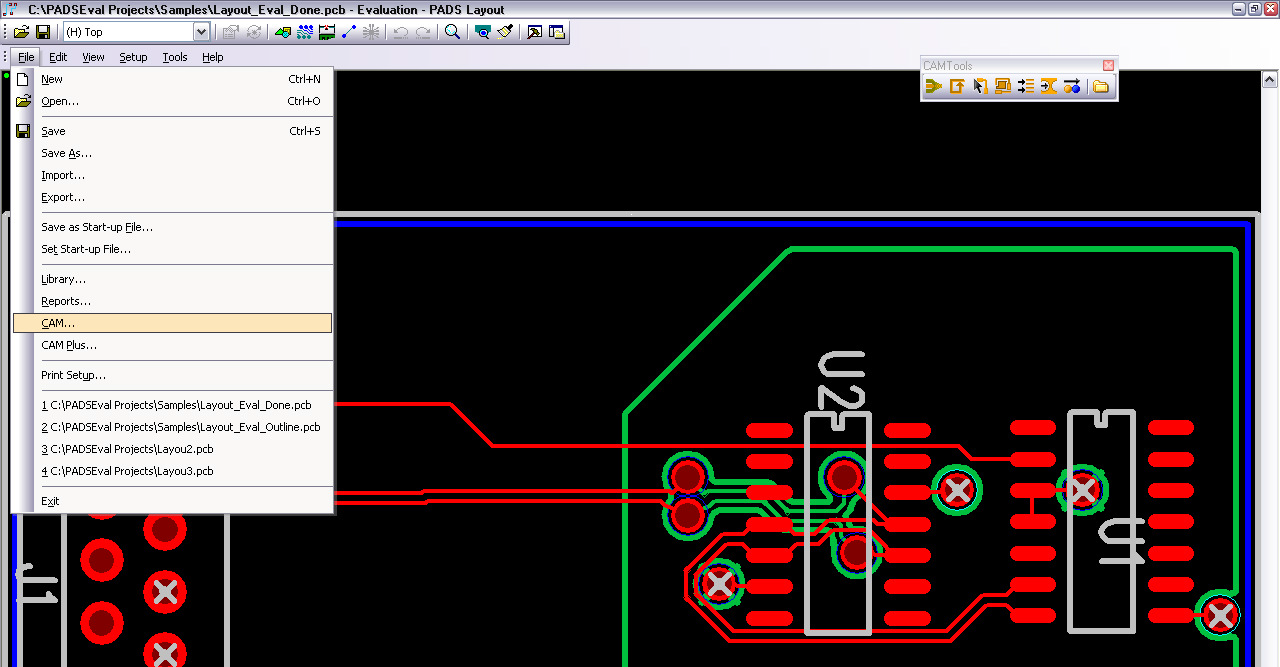Image resolution: width=1280 pixels, height=667 pixels.
Task: Choose Import... menu entry
Action: click(x=172, y=175)
